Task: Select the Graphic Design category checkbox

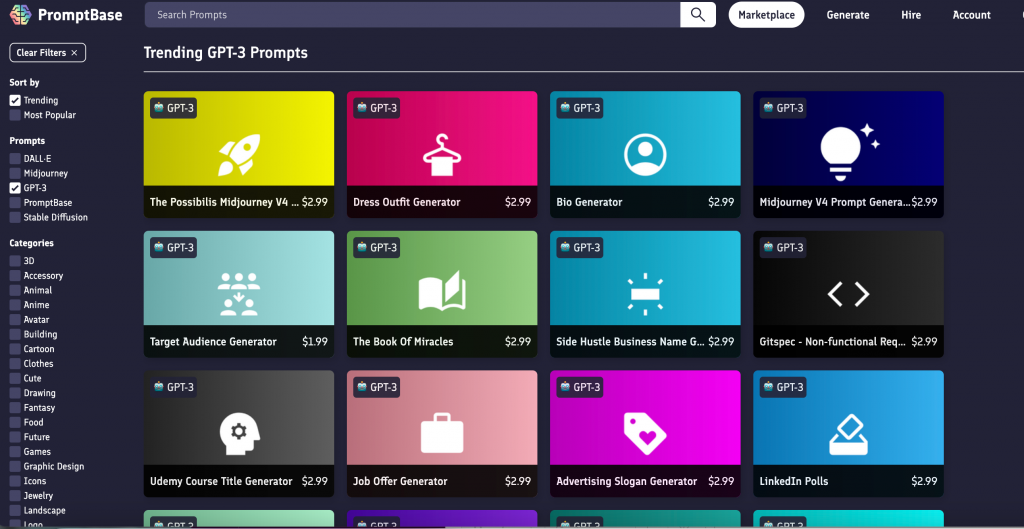Action: [15, 466]
